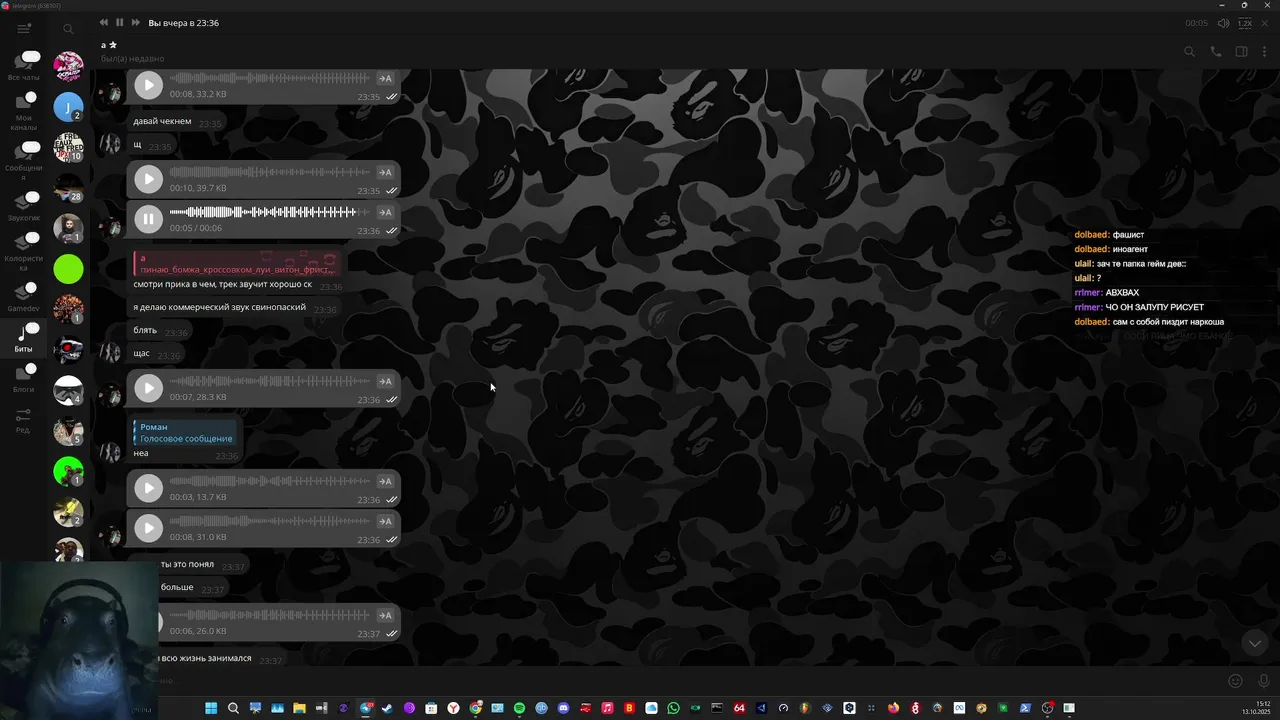Play the 00:08, 33.2 KB voice message

(x=148, y=85)
